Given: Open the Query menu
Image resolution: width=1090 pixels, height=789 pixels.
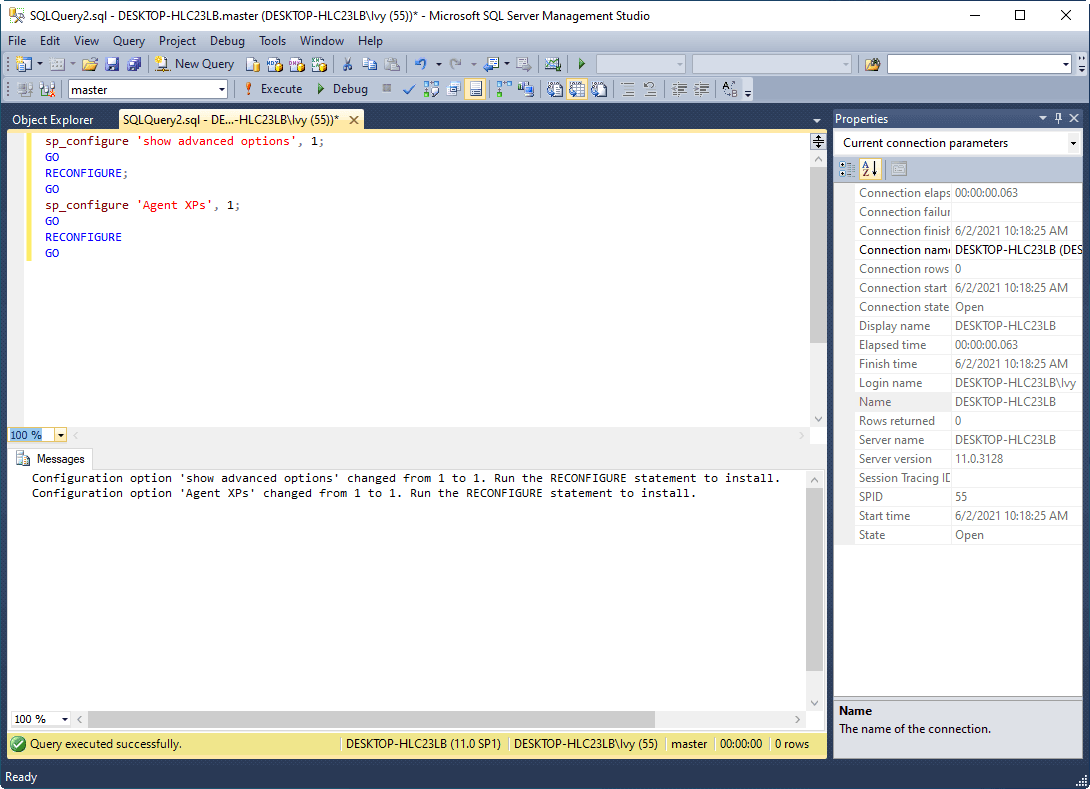Looking at the screenshot, I should pyautogui.click(x=129, y=41).
